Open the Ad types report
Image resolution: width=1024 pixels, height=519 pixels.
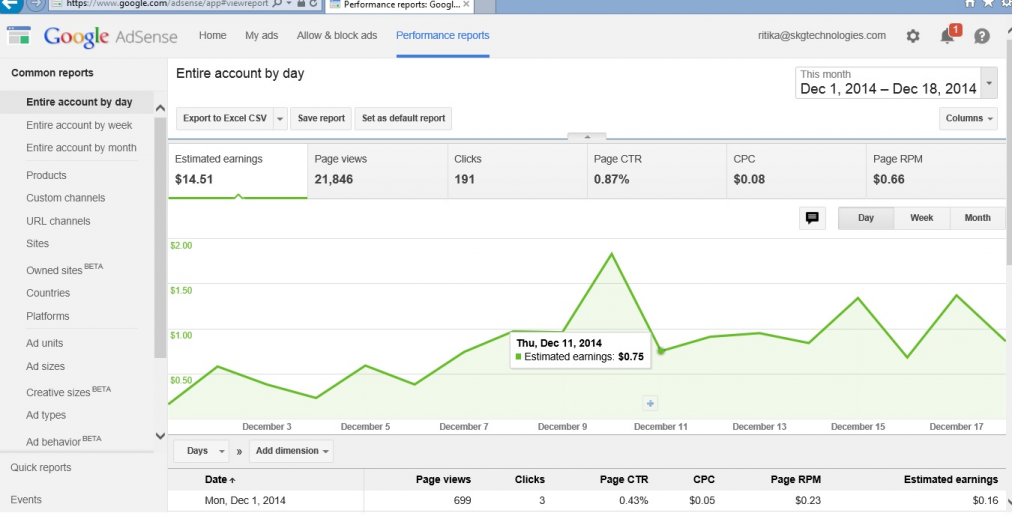point(46,415)
